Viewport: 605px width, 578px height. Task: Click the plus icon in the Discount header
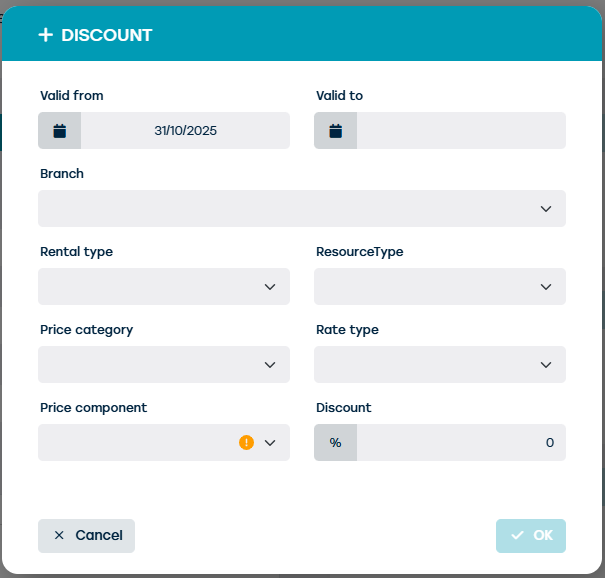click(45, 35)
